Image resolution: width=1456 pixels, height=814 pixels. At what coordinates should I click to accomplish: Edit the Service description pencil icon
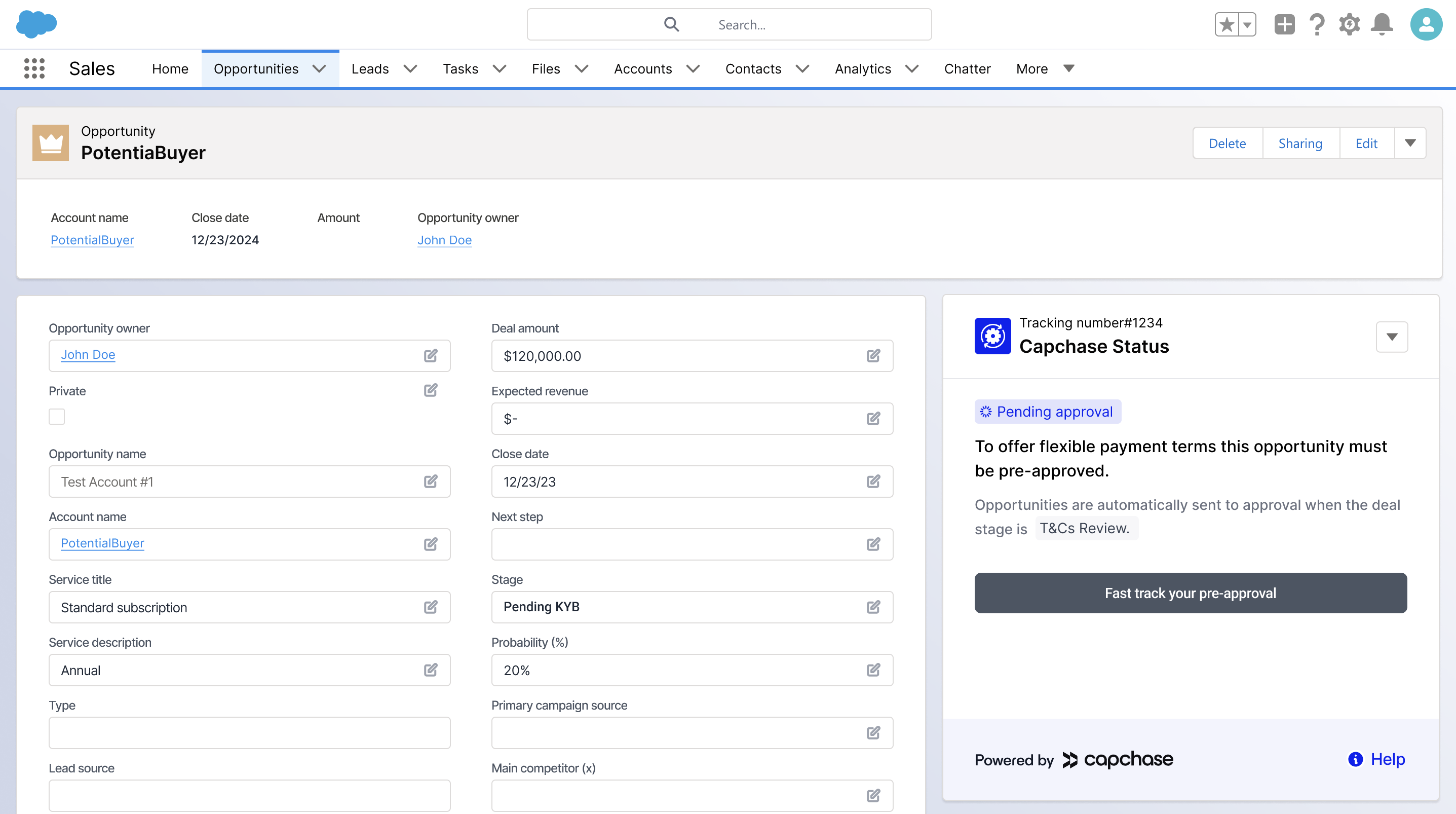coord(431,670)
